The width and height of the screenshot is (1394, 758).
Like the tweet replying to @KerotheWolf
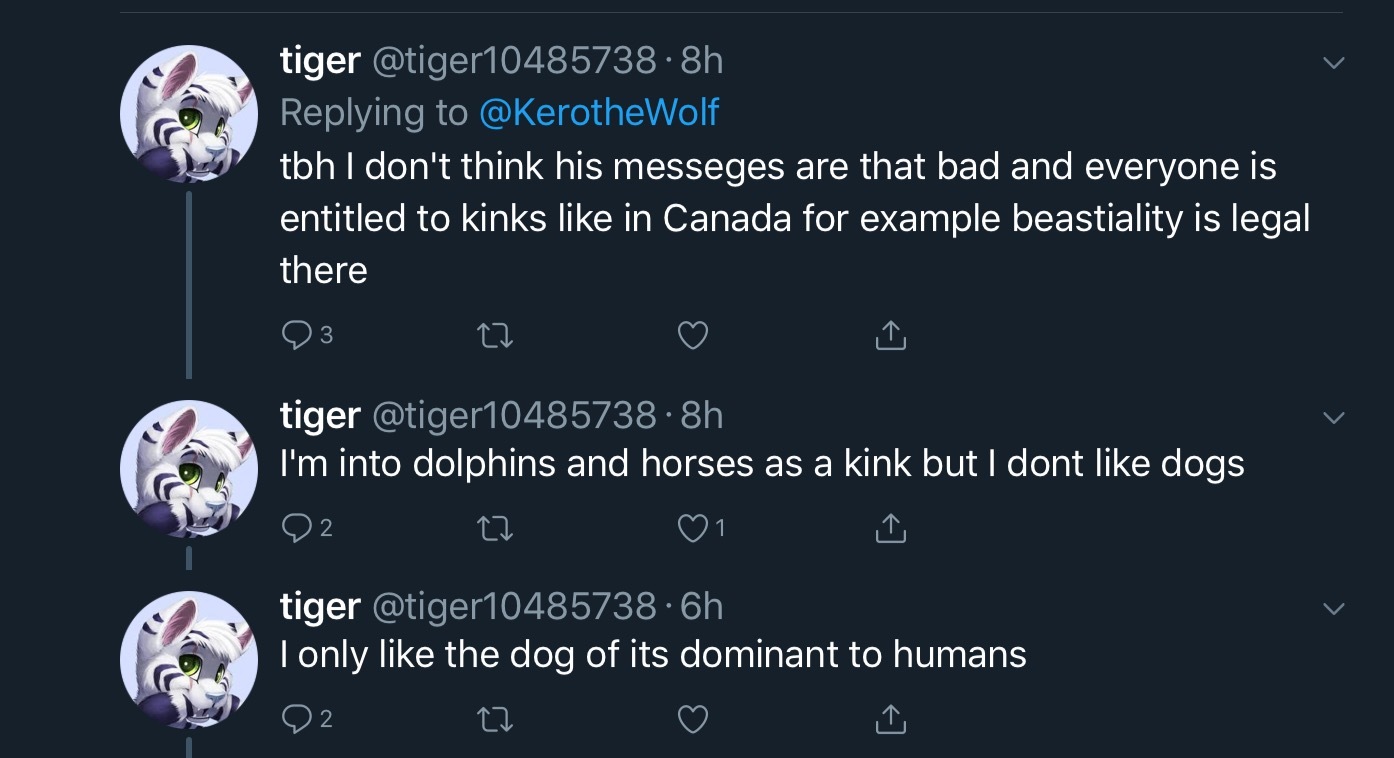[693, 336]
